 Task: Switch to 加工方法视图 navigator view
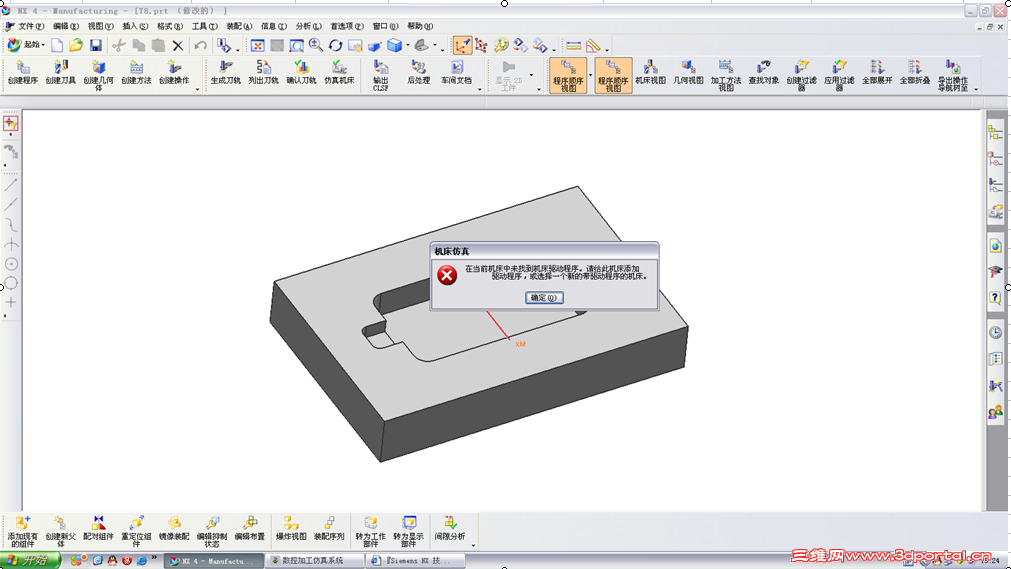point(726,75)
